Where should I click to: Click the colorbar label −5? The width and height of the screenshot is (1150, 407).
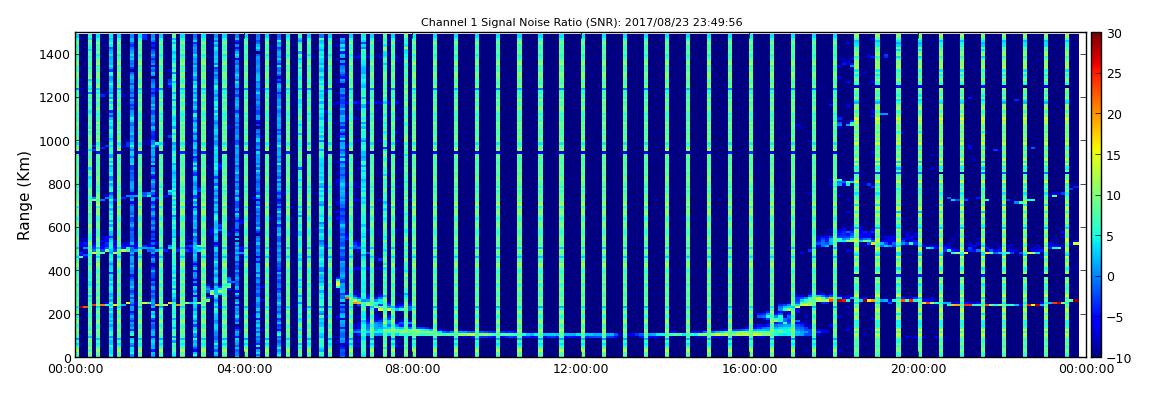point(1114,317)
